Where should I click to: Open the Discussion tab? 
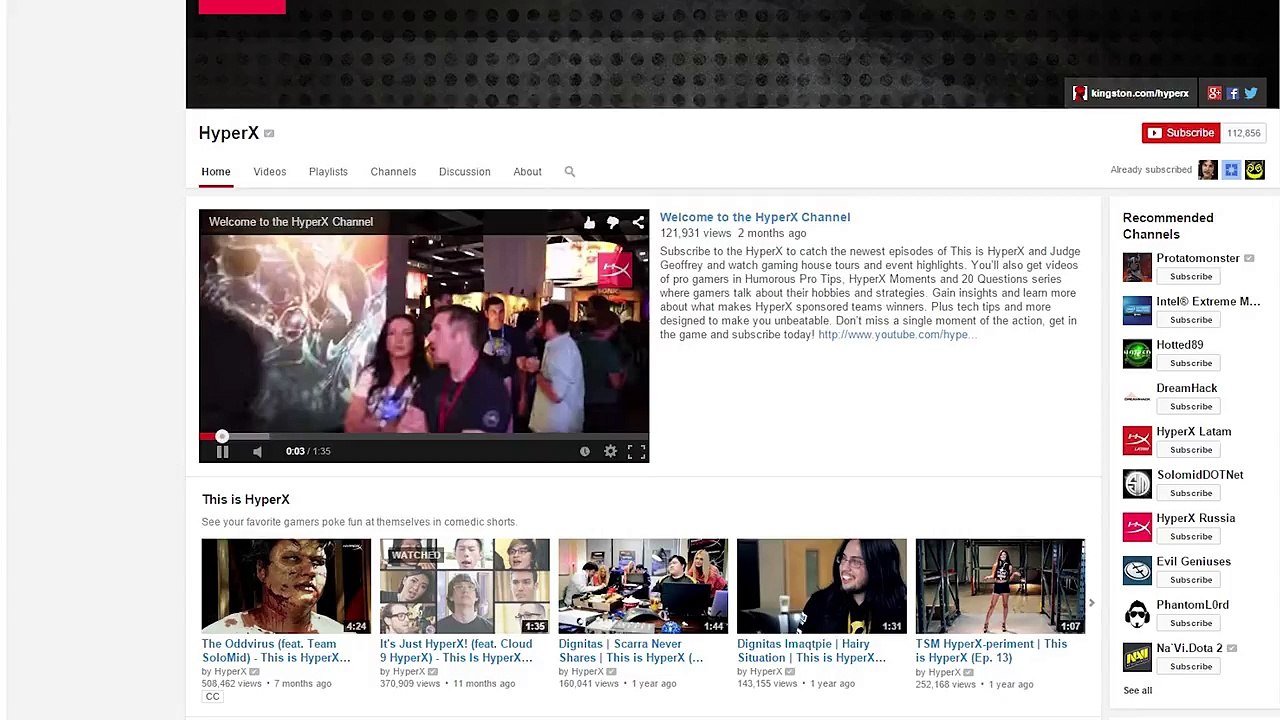[465, 172]
